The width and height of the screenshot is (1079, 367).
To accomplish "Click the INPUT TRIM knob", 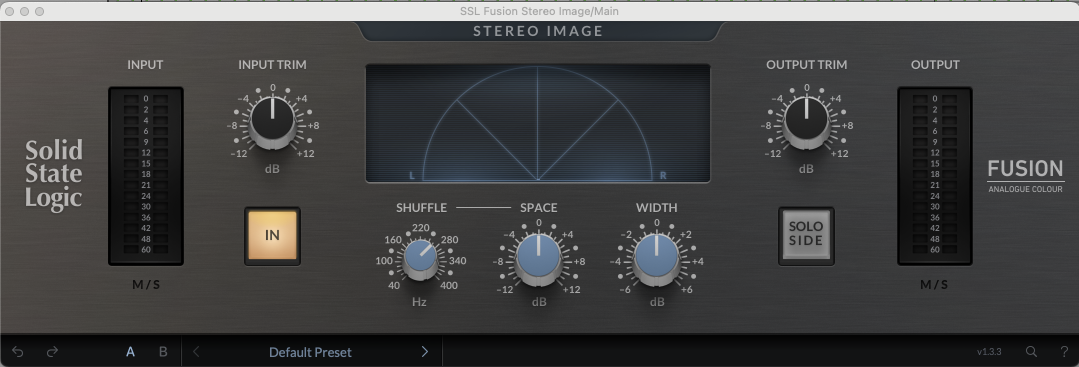I will pos(273,121).
